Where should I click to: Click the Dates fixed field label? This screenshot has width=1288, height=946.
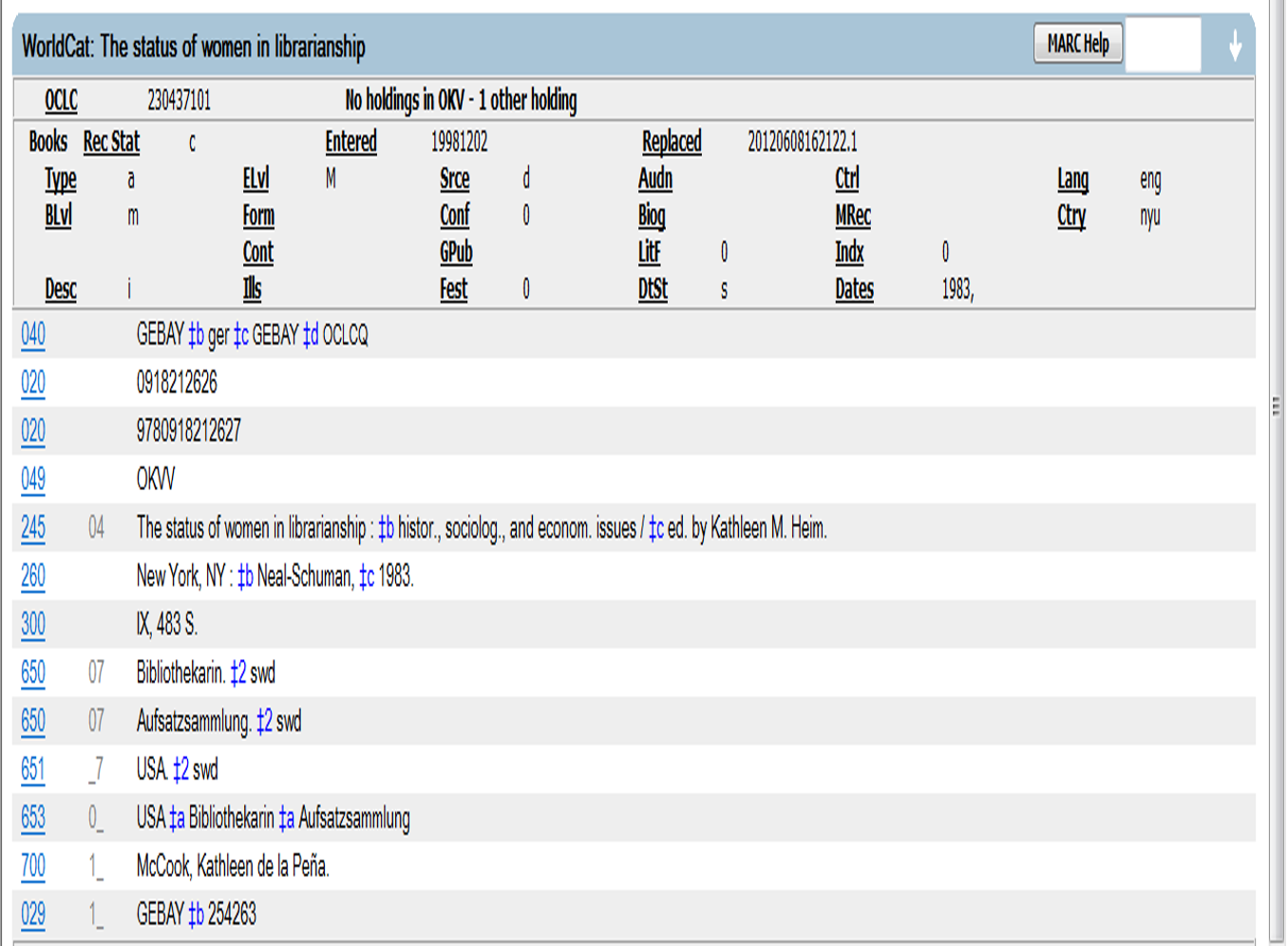coord(854,289)
